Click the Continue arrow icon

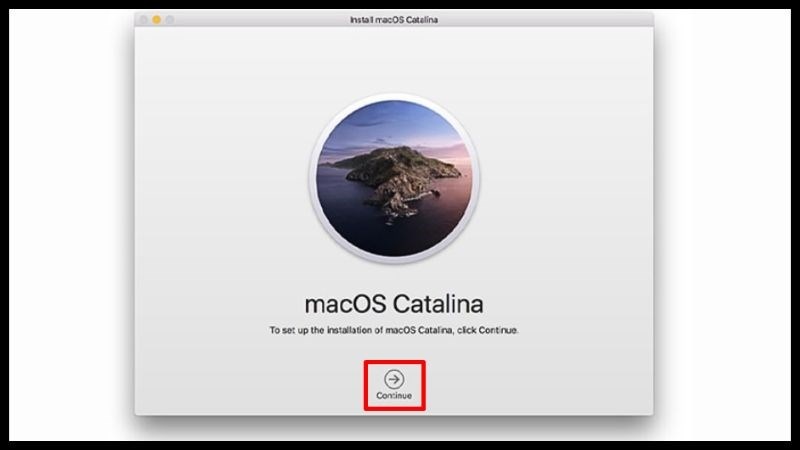tap(394, 379)
